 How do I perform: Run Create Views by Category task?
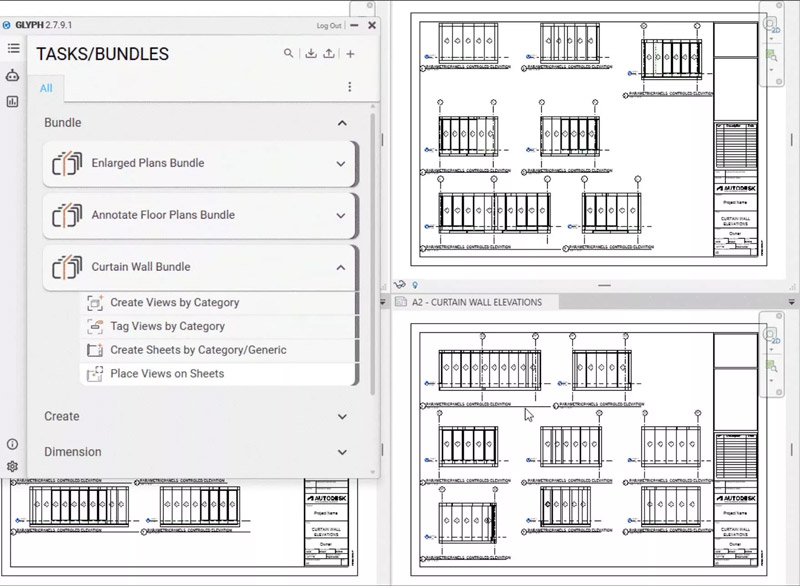pos(174,303)
